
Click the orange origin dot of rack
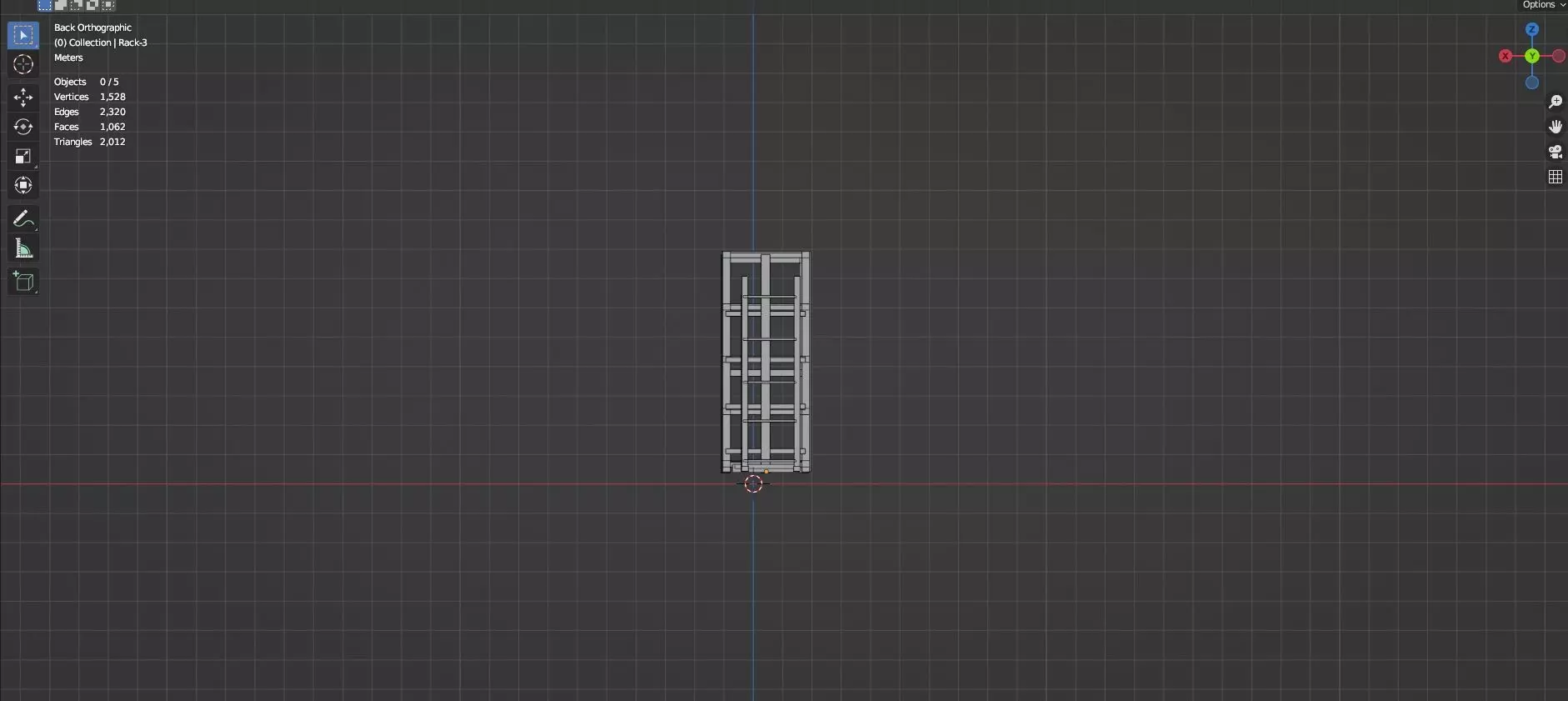point(767,472)
